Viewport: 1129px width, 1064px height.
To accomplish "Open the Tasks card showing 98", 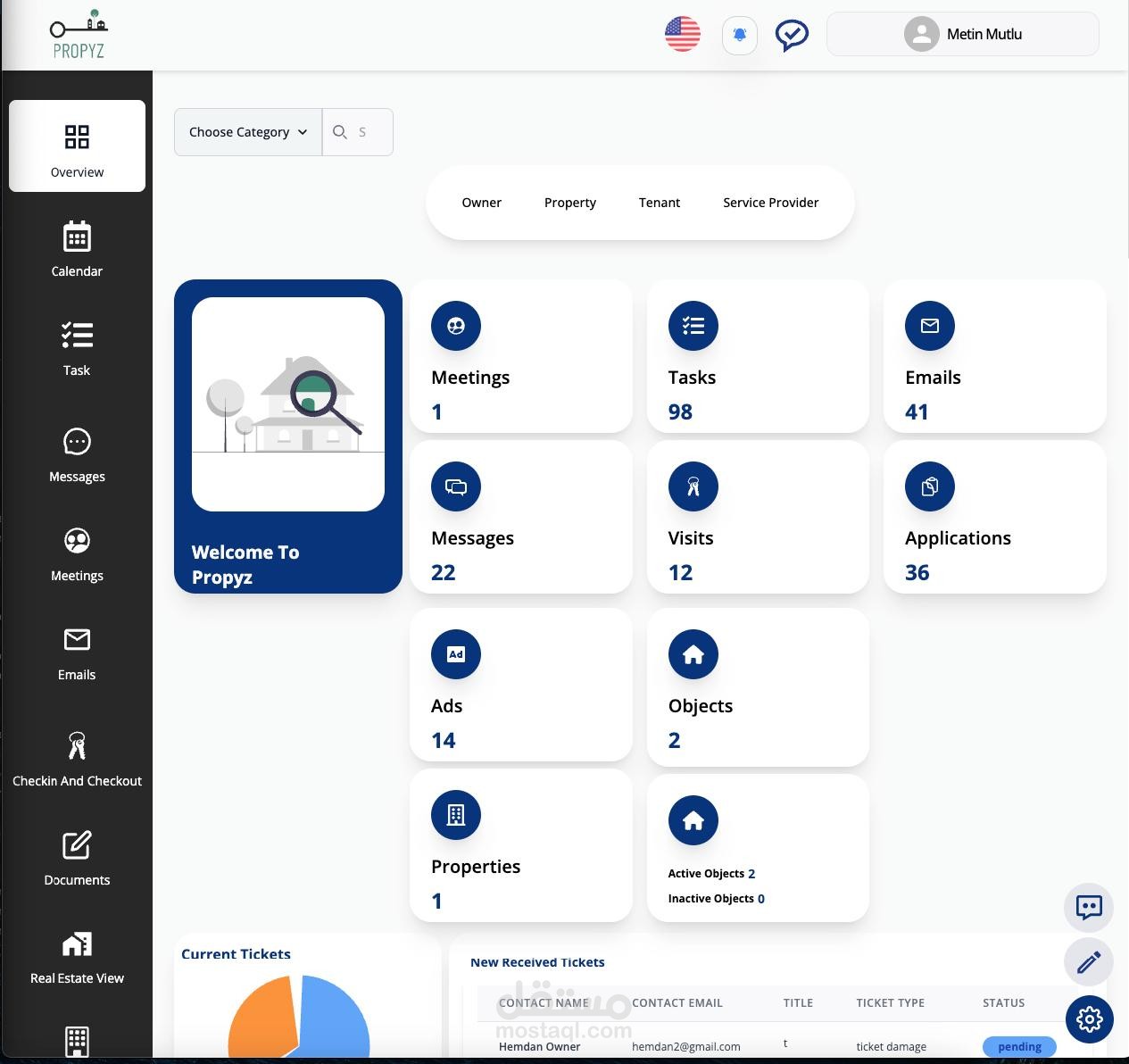I will click(757, 357).
